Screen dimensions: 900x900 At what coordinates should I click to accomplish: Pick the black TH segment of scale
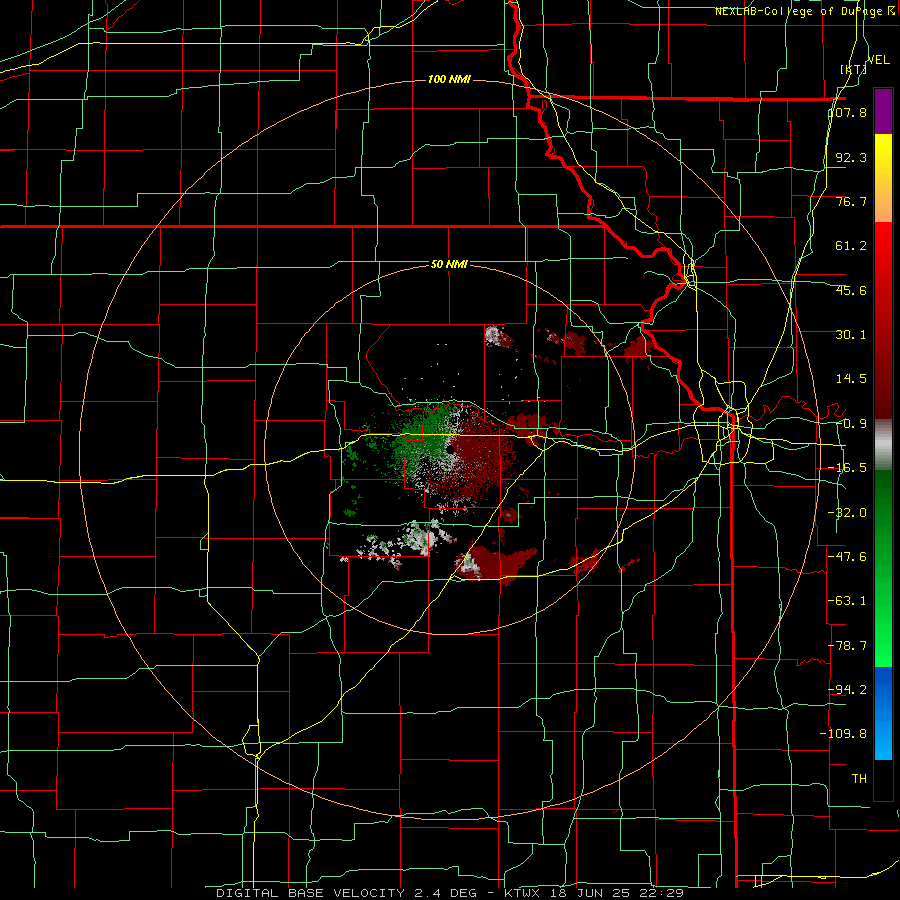coord(883,779)
